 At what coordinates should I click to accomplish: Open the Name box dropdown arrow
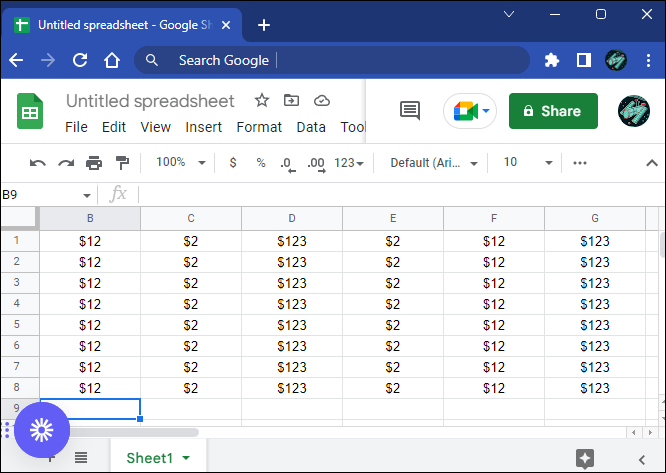point(87,195)
